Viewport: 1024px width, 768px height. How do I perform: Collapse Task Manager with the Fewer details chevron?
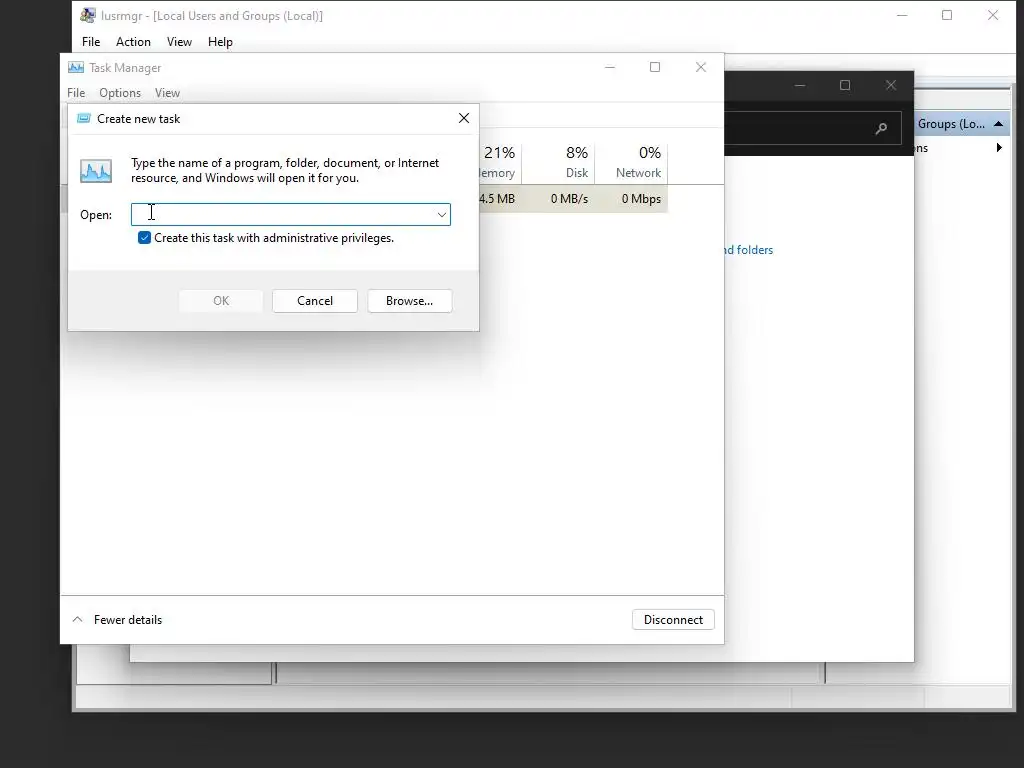pos(77,619)
